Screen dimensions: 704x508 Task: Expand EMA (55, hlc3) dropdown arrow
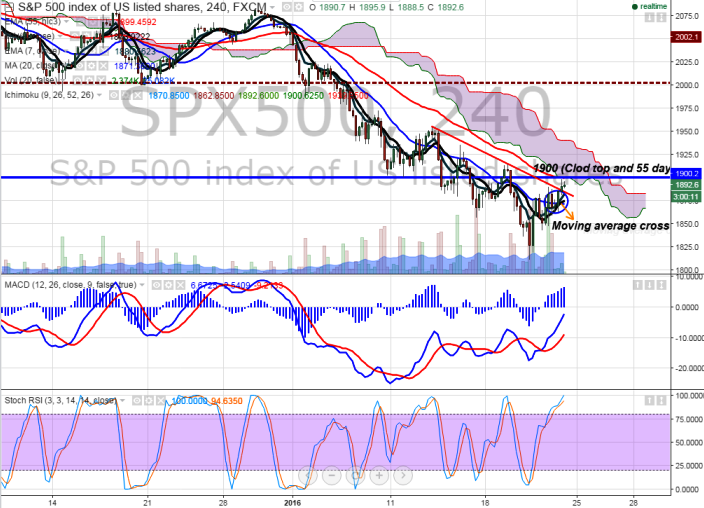pyautogui.click(x=66, y=22)
